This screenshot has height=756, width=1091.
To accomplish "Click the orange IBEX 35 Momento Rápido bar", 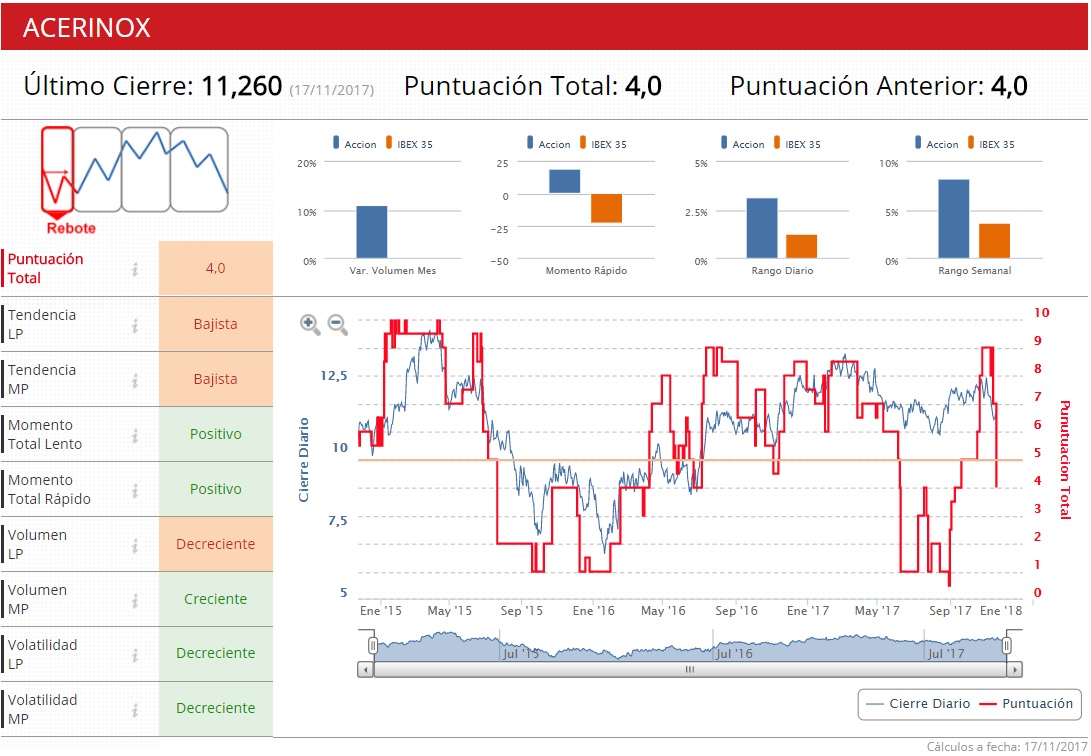I will click(607, 209).
